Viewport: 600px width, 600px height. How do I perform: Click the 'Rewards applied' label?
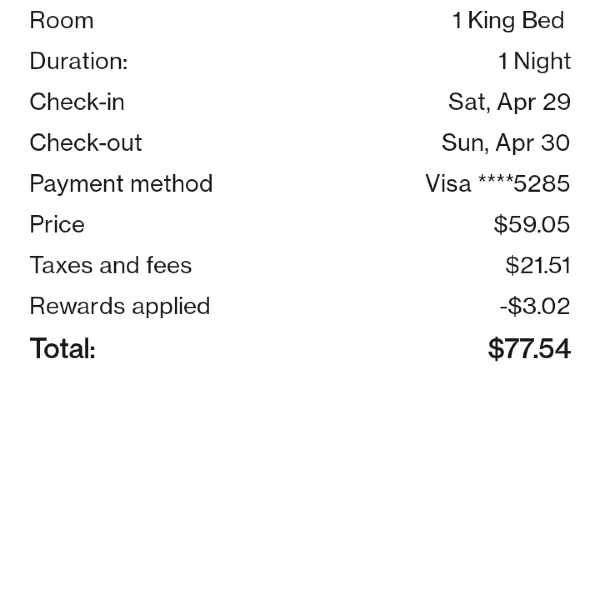point(119,307)
